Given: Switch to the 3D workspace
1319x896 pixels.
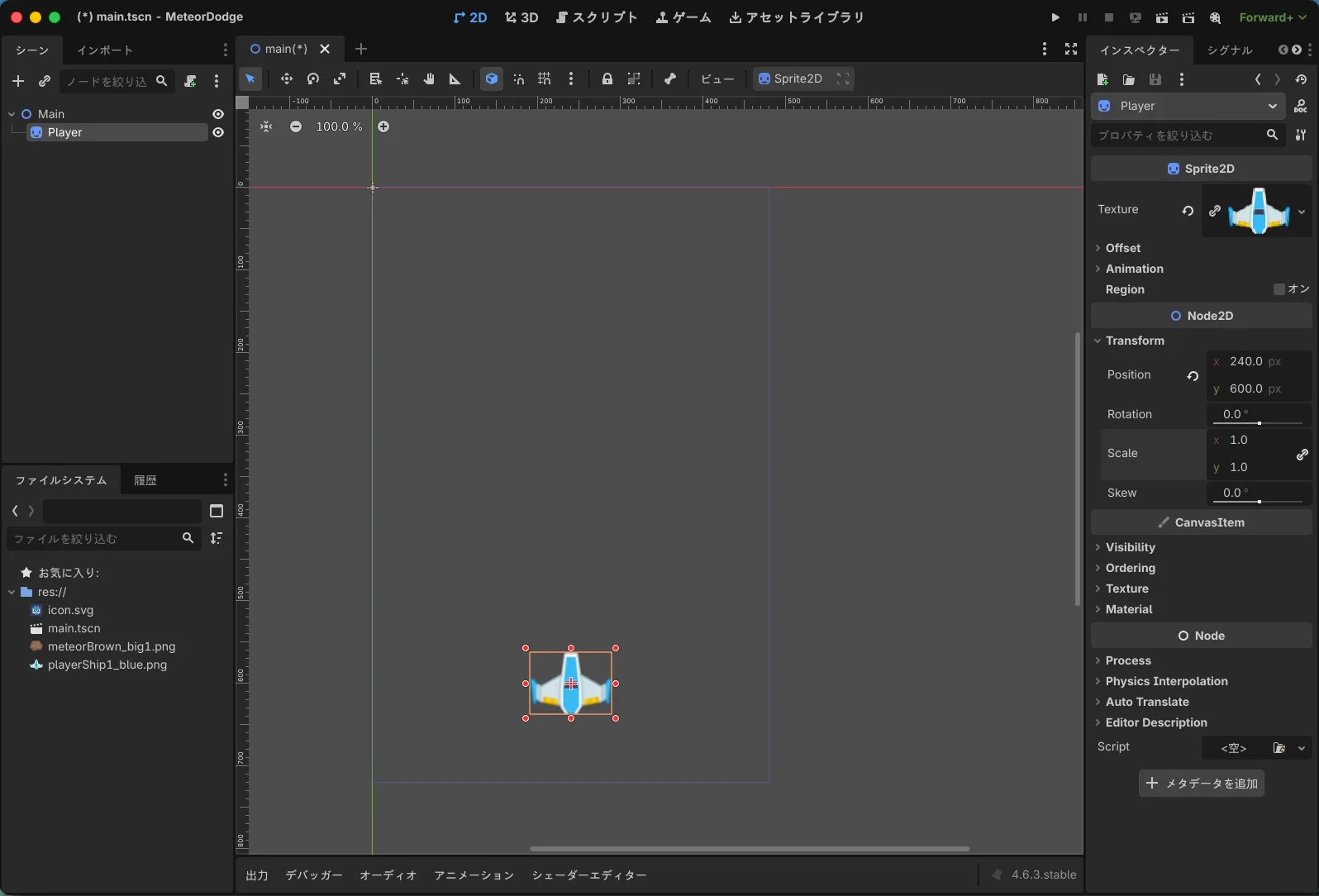Looking at the screenshot, I should [x=521, y=17].
